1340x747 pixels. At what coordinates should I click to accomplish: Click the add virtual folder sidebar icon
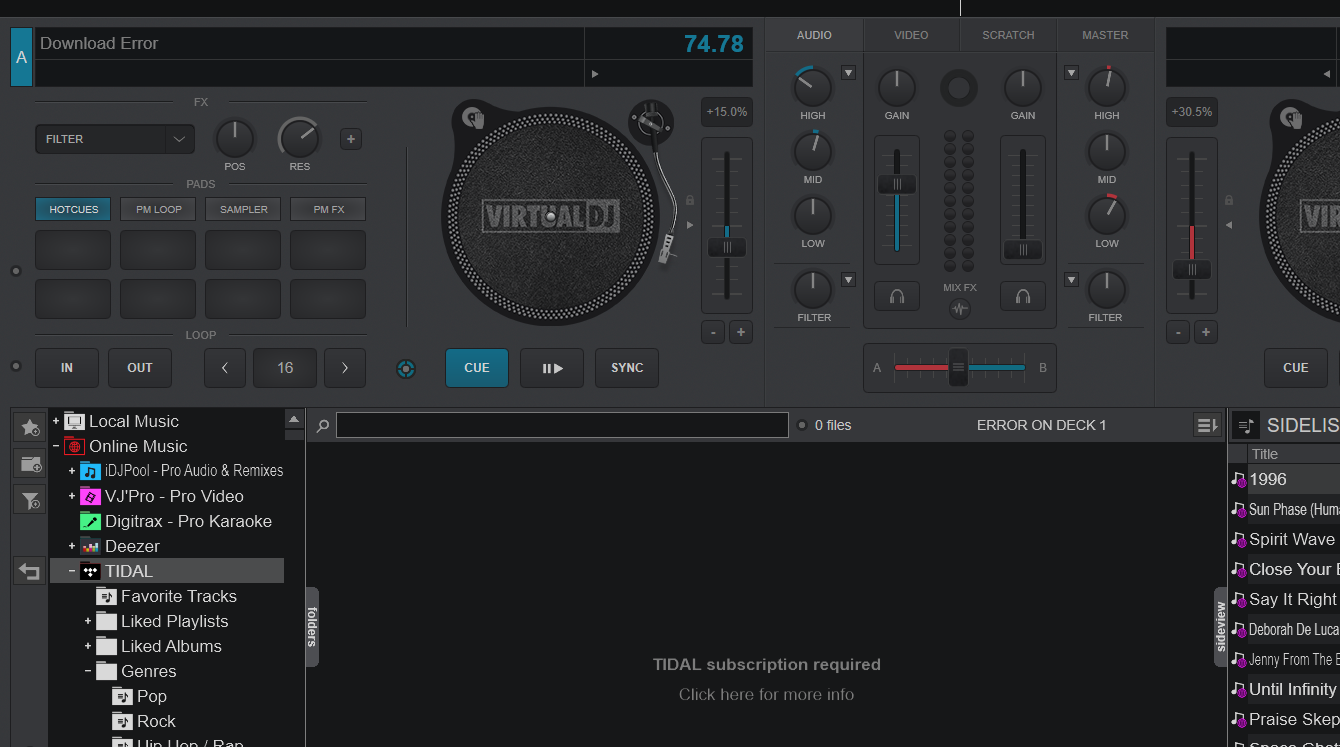[x=30, y=464]
